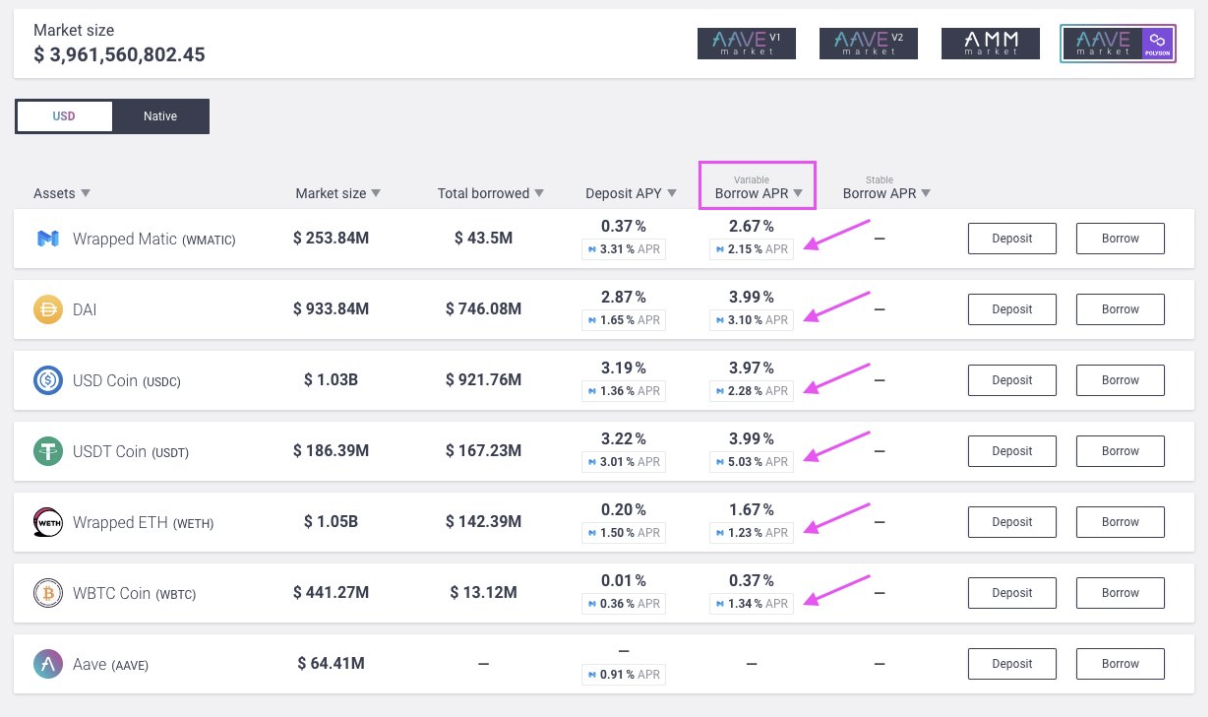
Task: Switch currency display to USD
Action: tap(64, 116)
